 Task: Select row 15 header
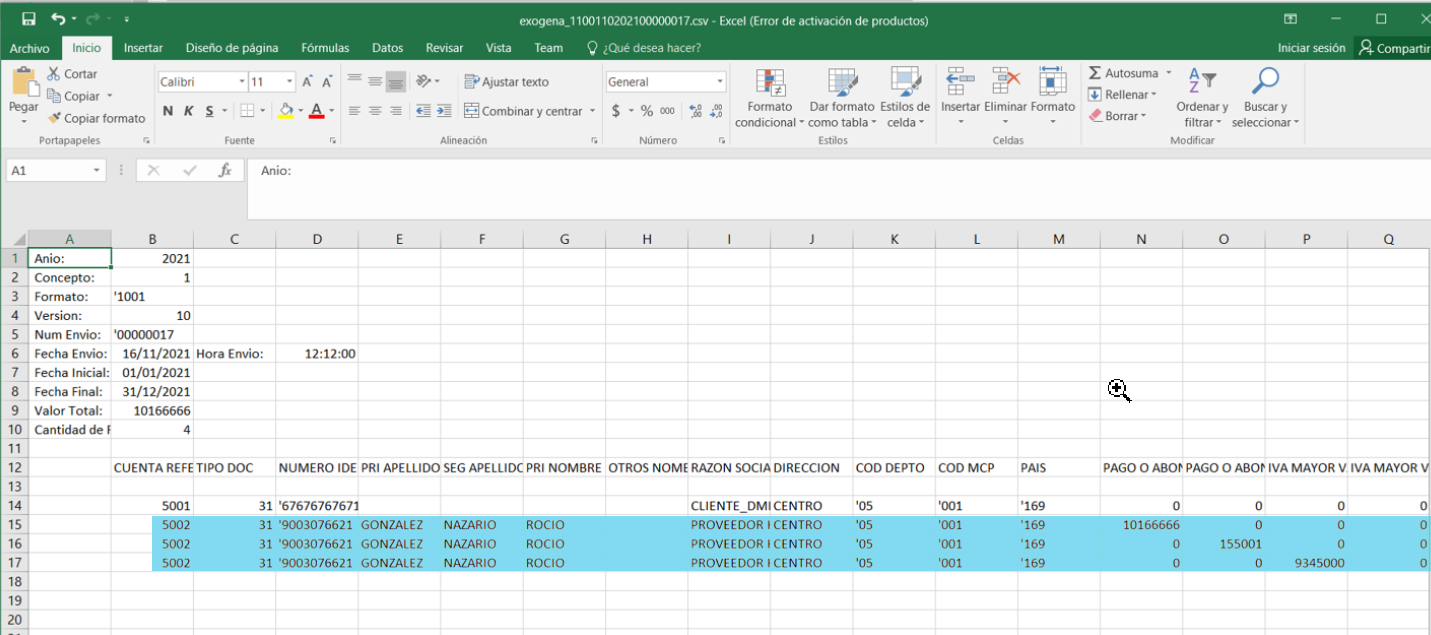(x=14, y=525)
